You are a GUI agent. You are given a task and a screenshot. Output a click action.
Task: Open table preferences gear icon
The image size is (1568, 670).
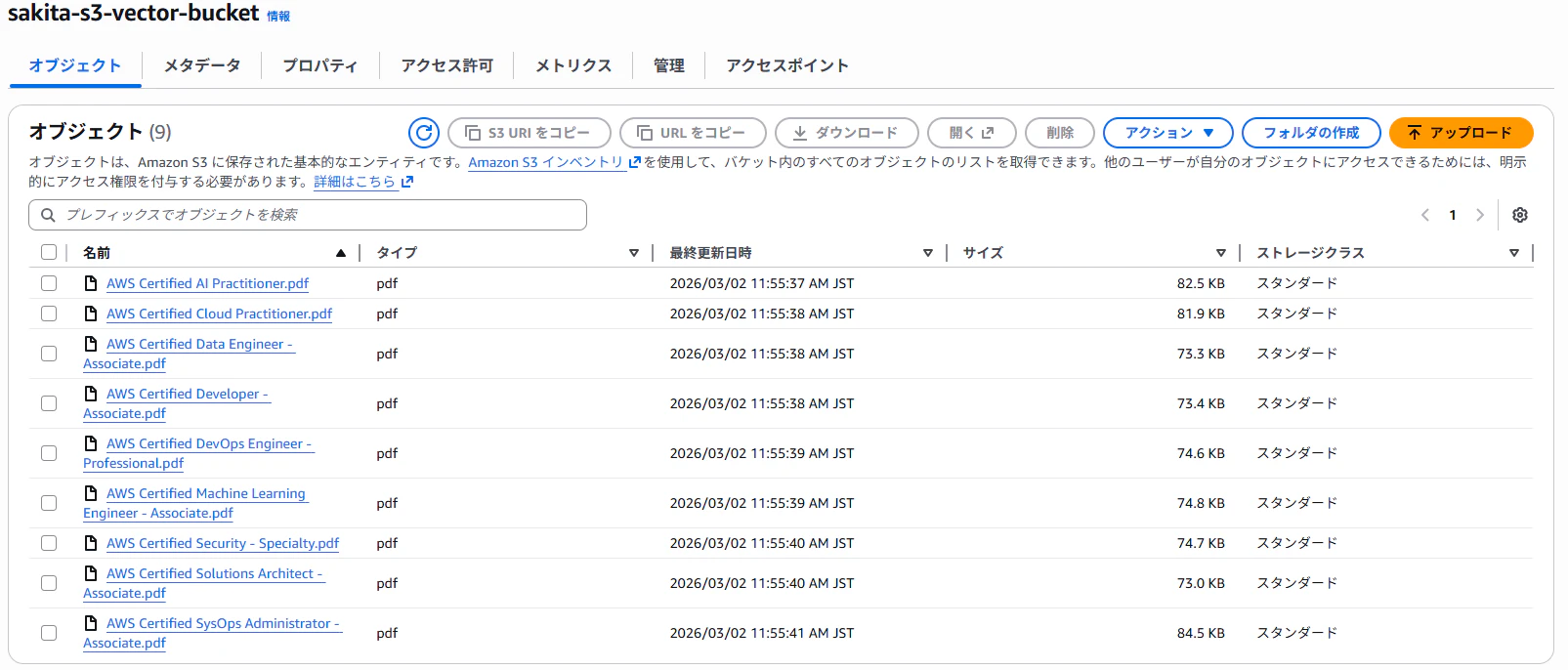(1520, 215)
